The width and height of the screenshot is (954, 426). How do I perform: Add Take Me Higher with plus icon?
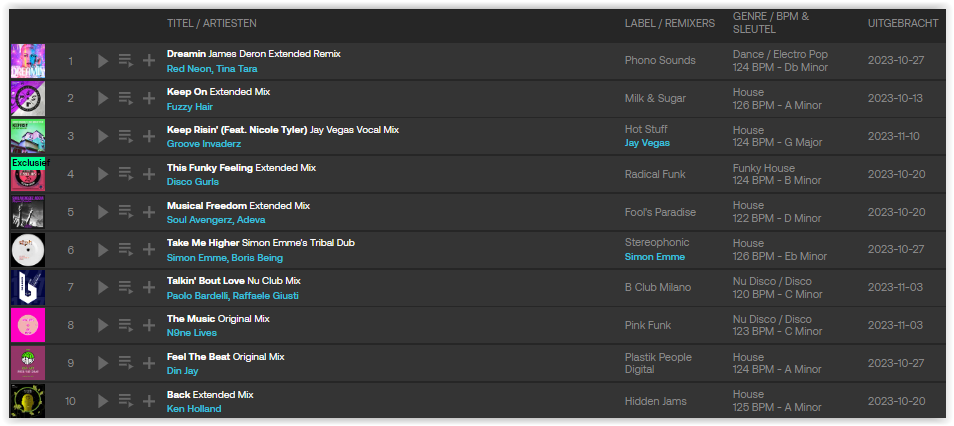(148, 250)
